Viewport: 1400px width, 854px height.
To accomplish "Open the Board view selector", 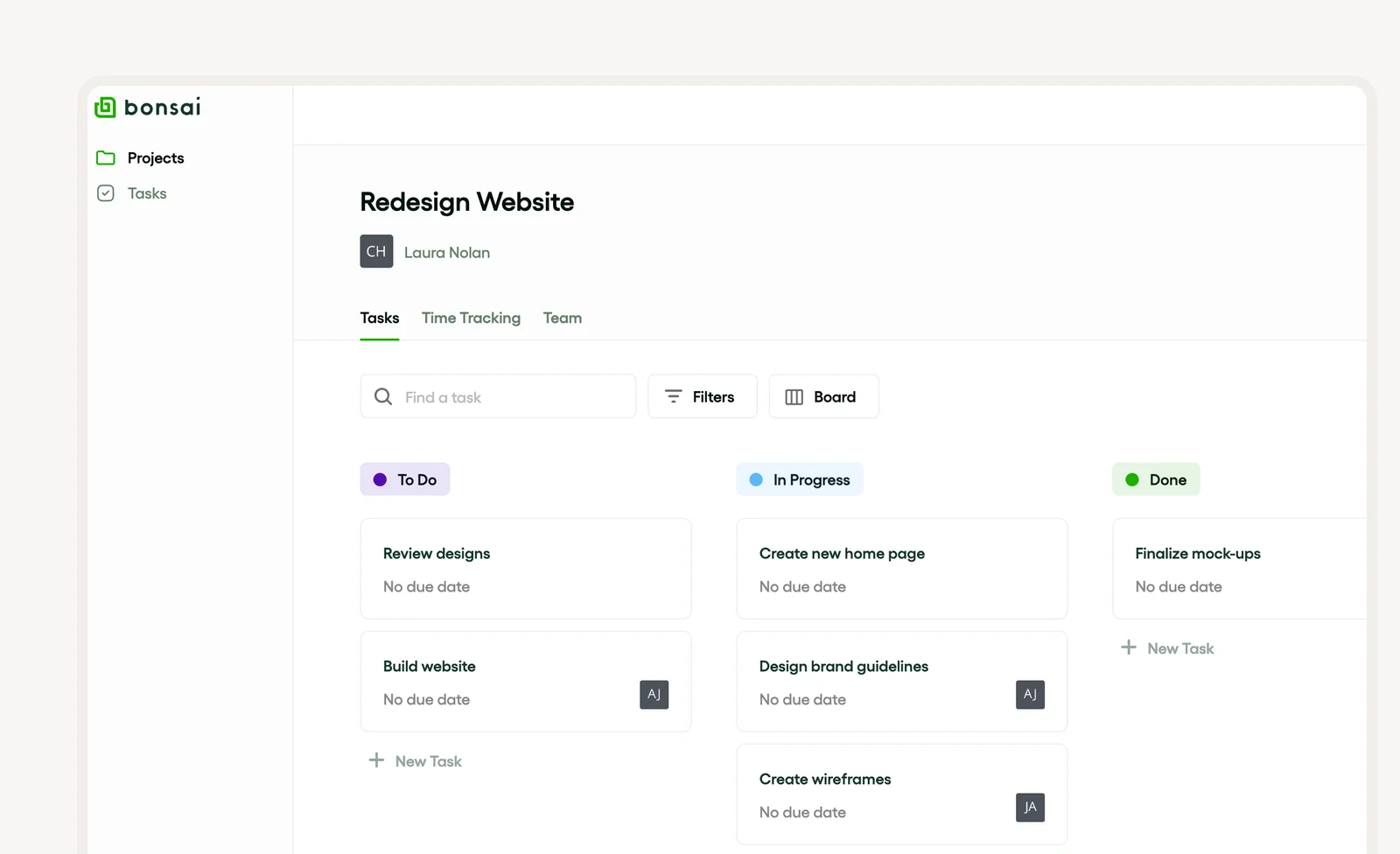I will click(824, 396).
